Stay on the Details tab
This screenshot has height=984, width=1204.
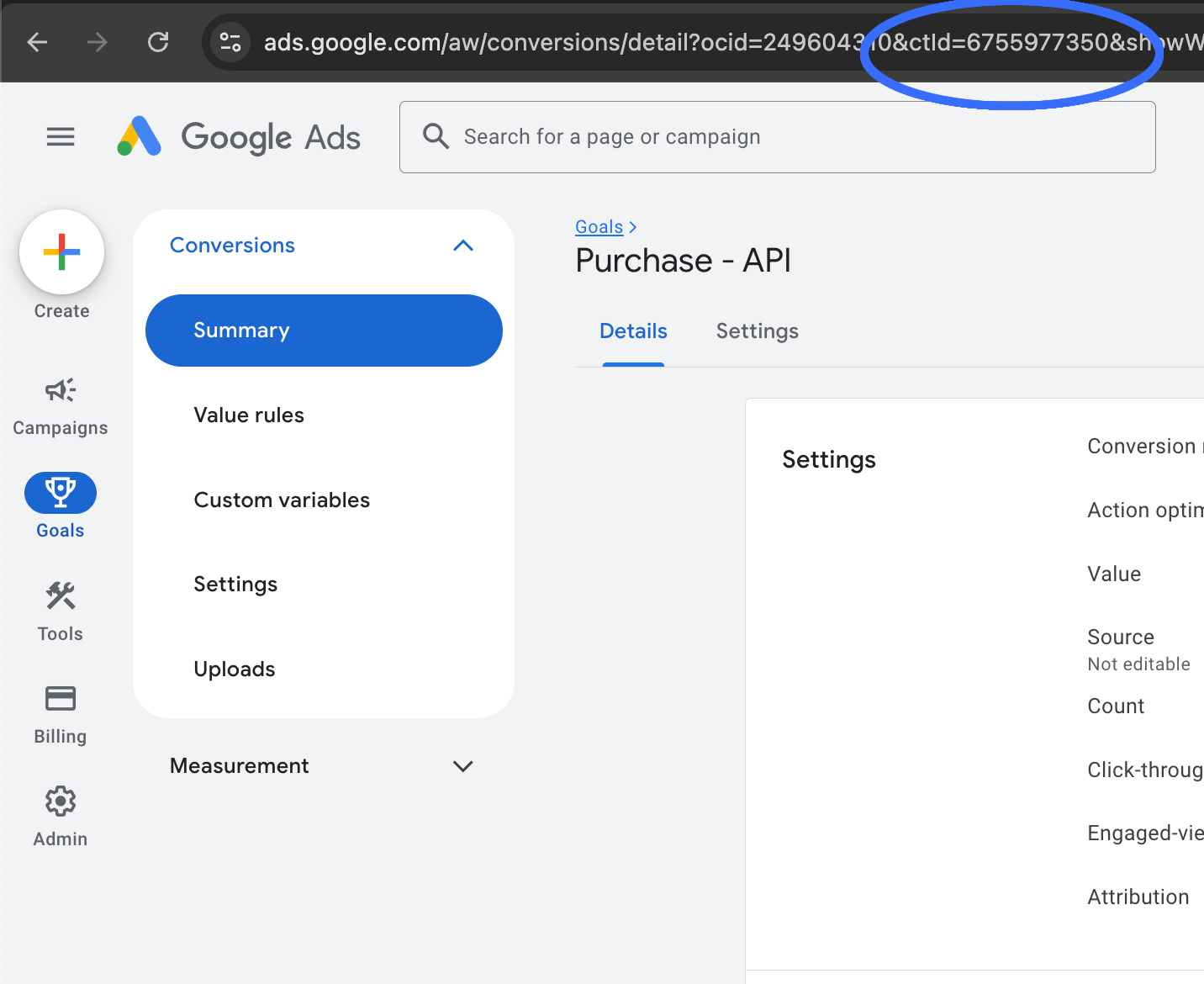pos(633,331)
